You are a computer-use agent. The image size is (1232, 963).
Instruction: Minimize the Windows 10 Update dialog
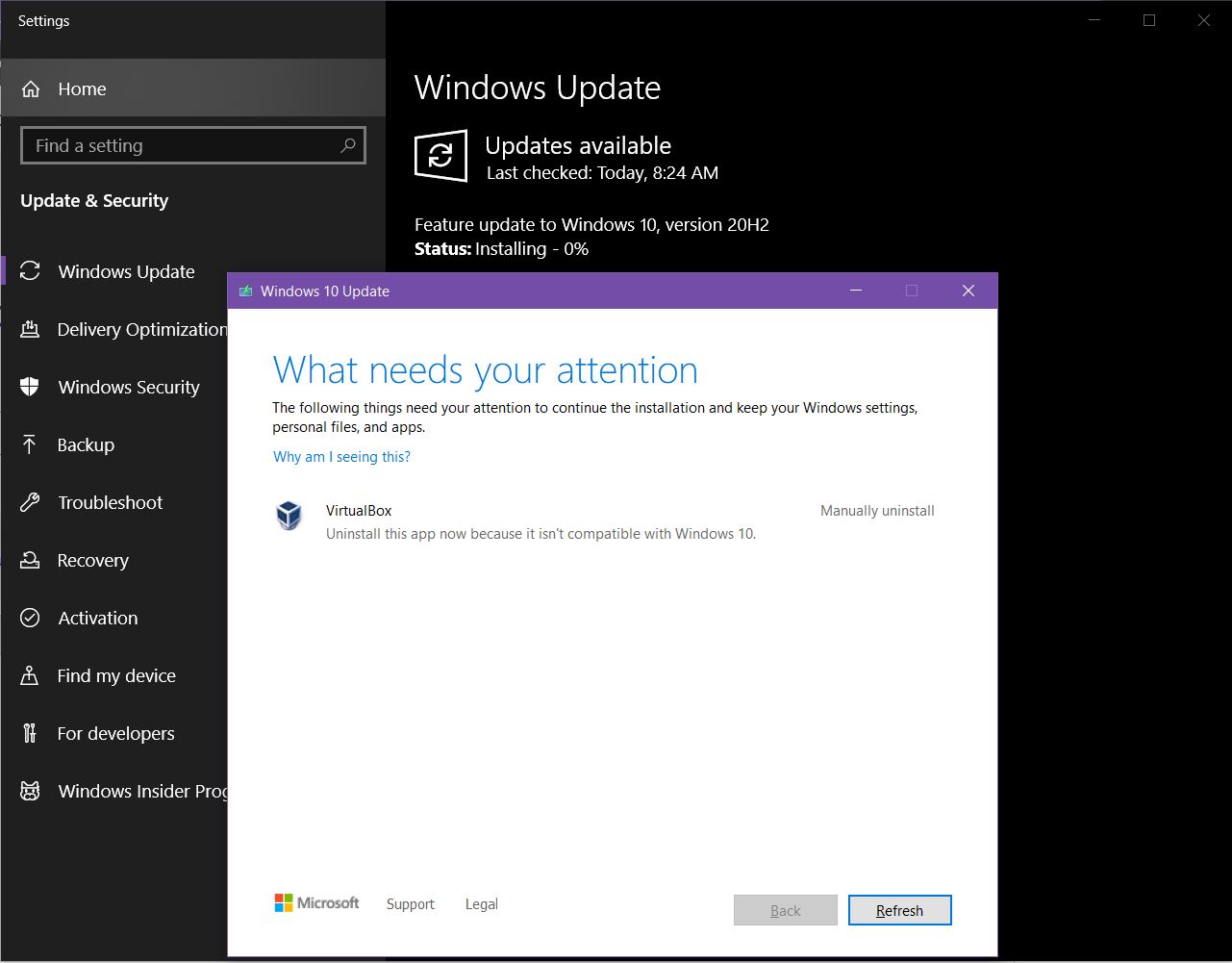point(856,291)
